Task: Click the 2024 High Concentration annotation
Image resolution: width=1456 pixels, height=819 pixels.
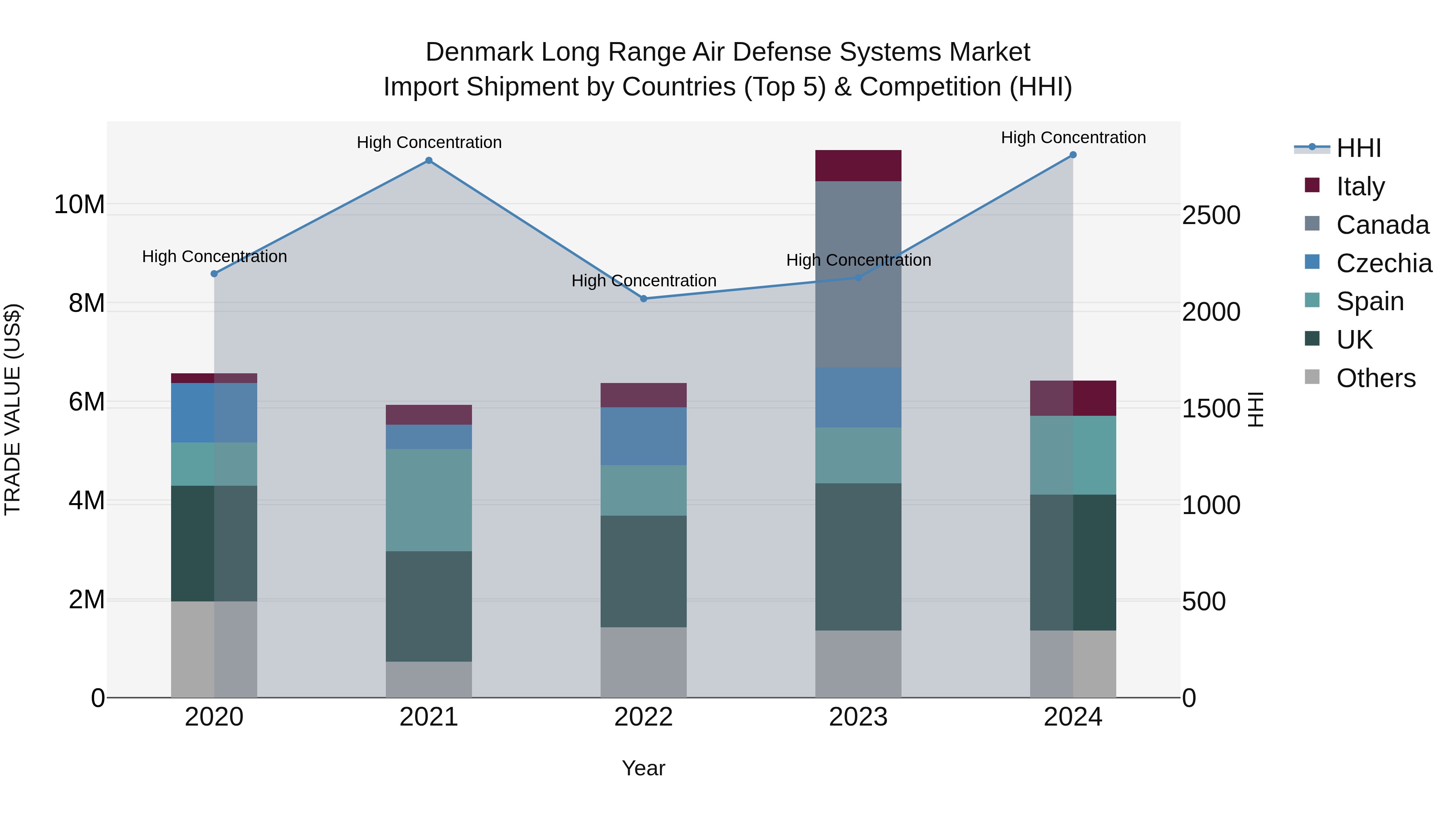Action: point(1073,138)
